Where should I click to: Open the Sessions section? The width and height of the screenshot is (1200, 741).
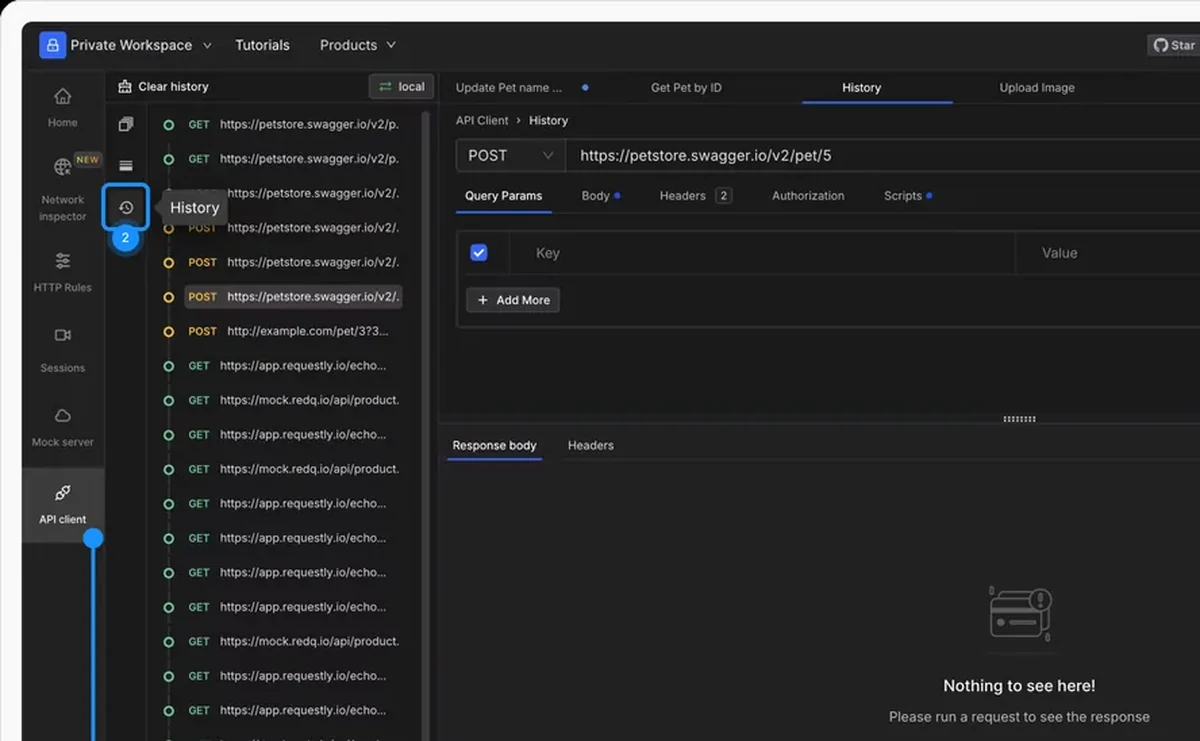coord(62,350)
